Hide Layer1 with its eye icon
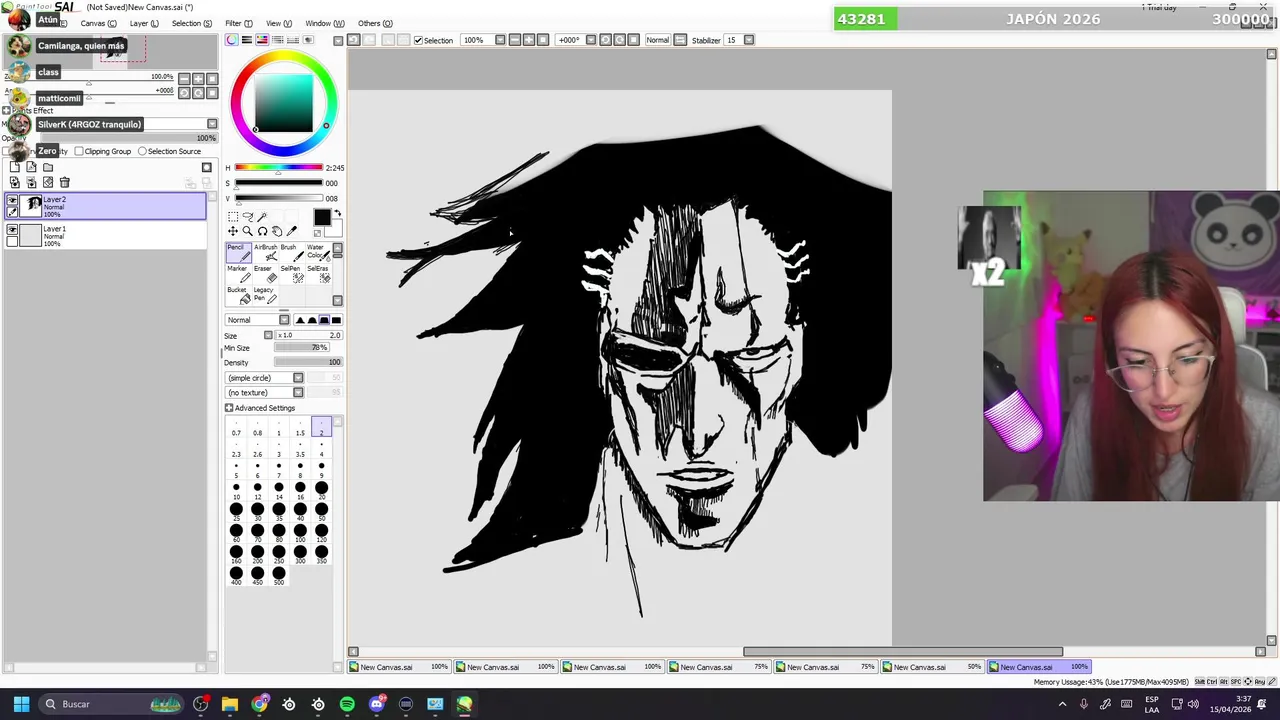The image size is (1280, 720). (x=12, y=229)
